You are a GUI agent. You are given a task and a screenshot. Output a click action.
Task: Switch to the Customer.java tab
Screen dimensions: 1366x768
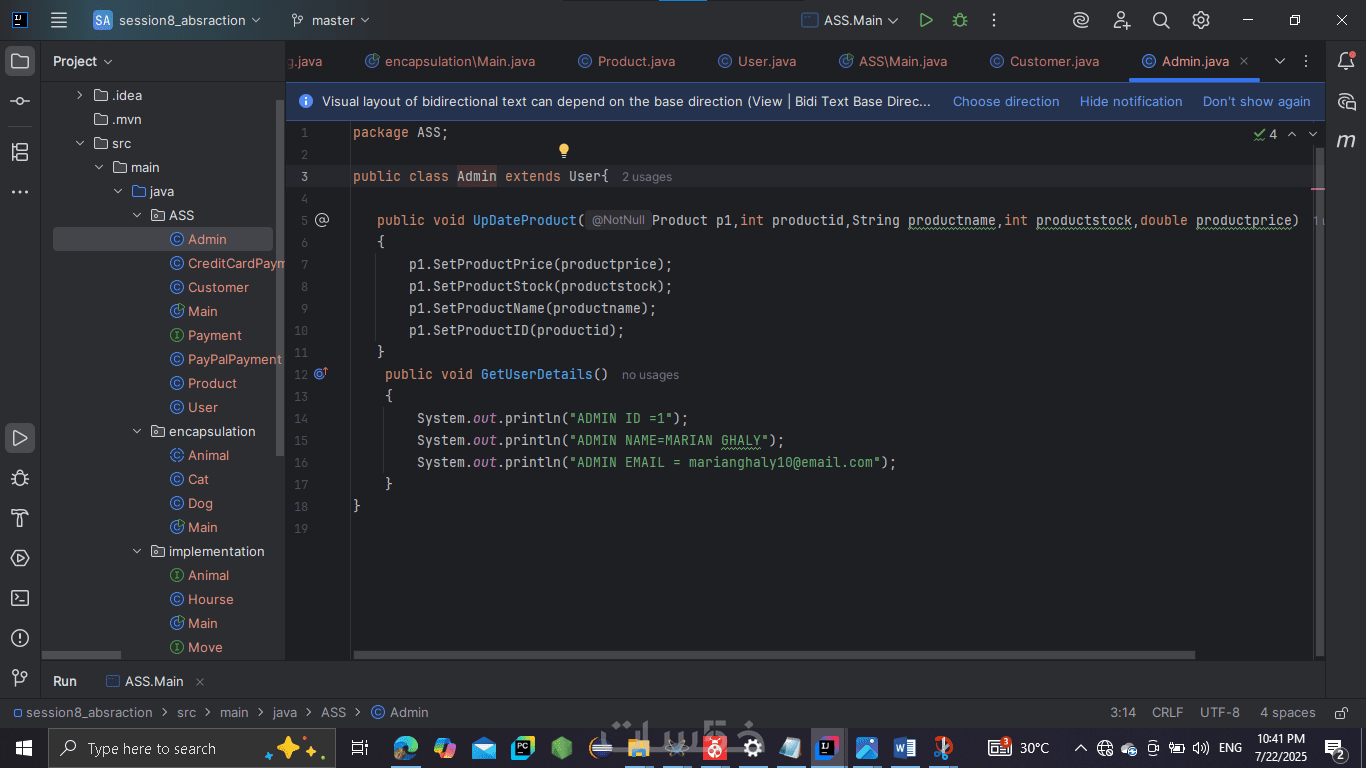1053,62
